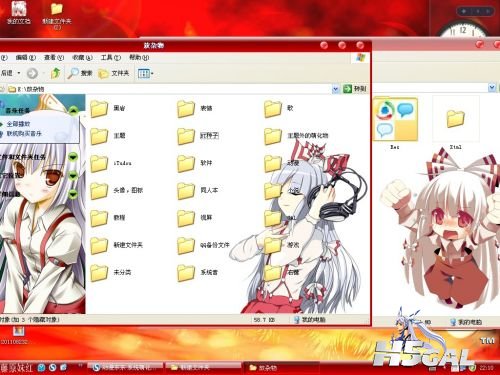Click the Search magnifier toolbar icon
Screen dimensions: 500x375
coord(72,73)
